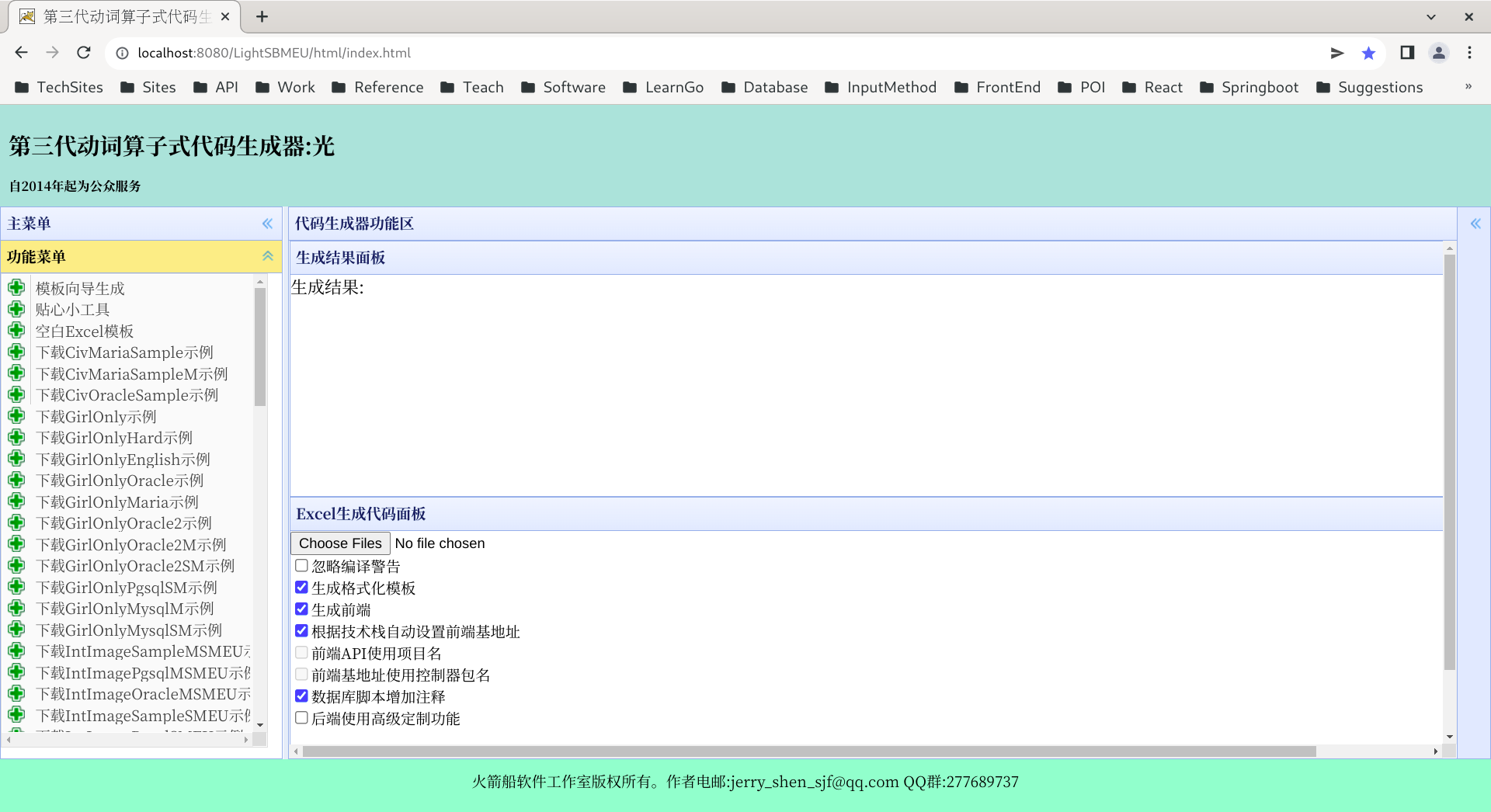
Task: Click the plus icon beside 下载GirlOnlyHard示例
Action: (16, 437)
